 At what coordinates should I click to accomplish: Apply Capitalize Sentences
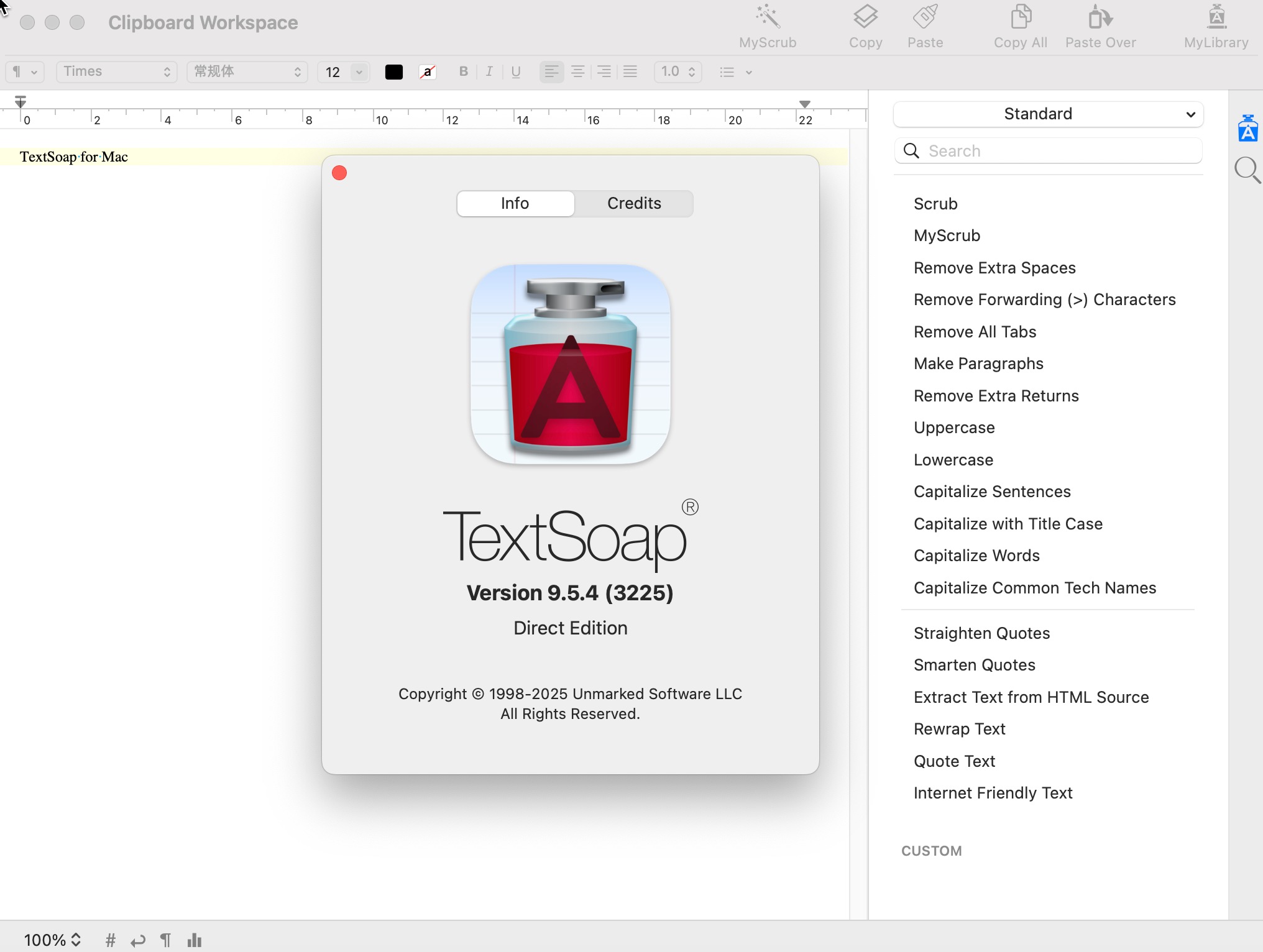coord(992,492)
